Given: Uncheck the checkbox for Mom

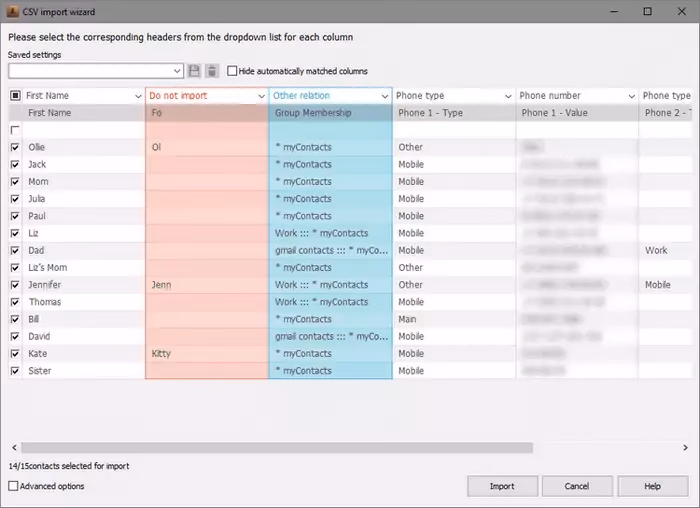Looking at the screenshot, I should 15,182.
